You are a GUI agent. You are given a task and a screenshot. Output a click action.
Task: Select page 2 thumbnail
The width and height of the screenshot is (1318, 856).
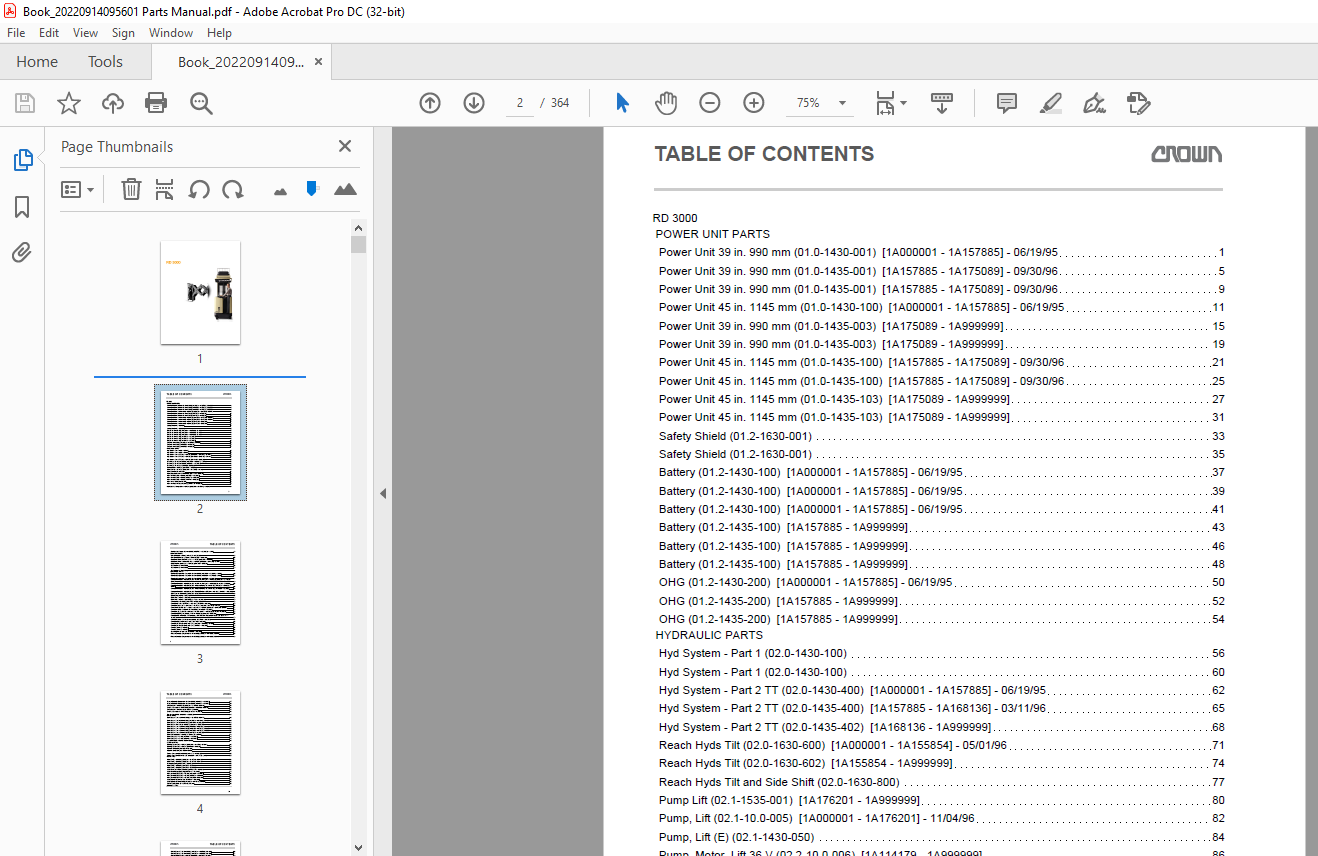(x=200, y=442)
